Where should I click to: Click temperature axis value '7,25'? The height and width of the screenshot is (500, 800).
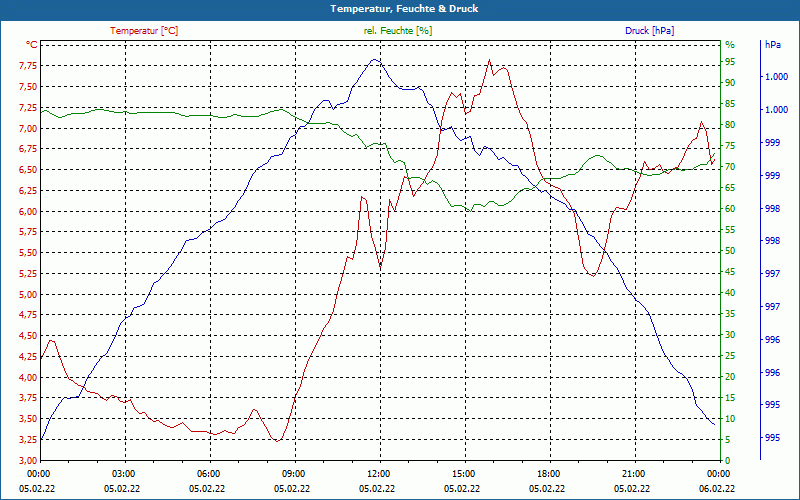[28, 107]
